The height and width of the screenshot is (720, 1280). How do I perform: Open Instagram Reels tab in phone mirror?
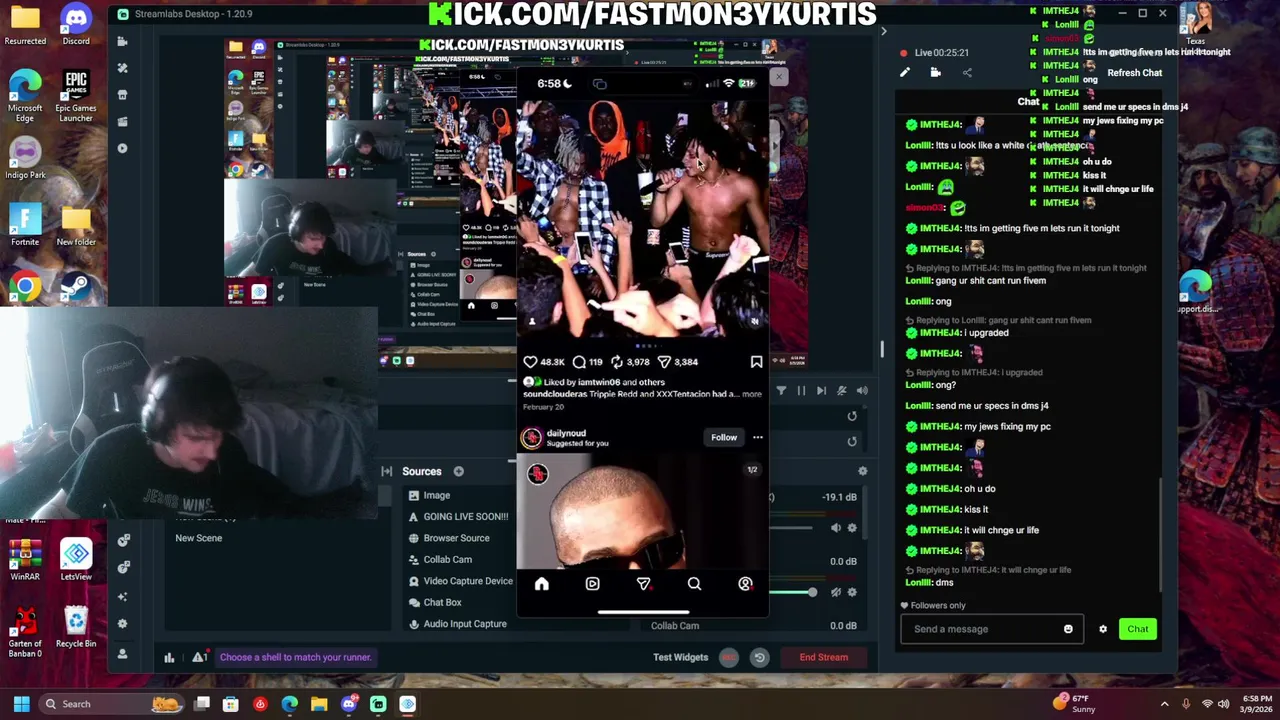click(x=592, y=584)
